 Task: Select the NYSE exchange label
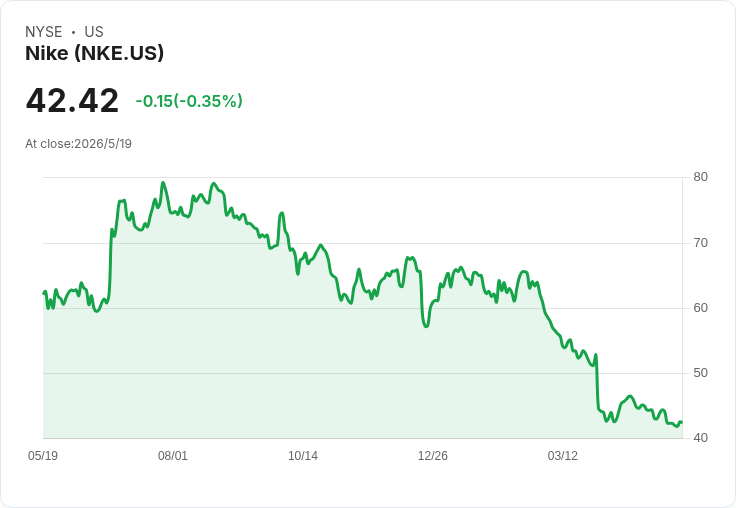click(44, 32)
